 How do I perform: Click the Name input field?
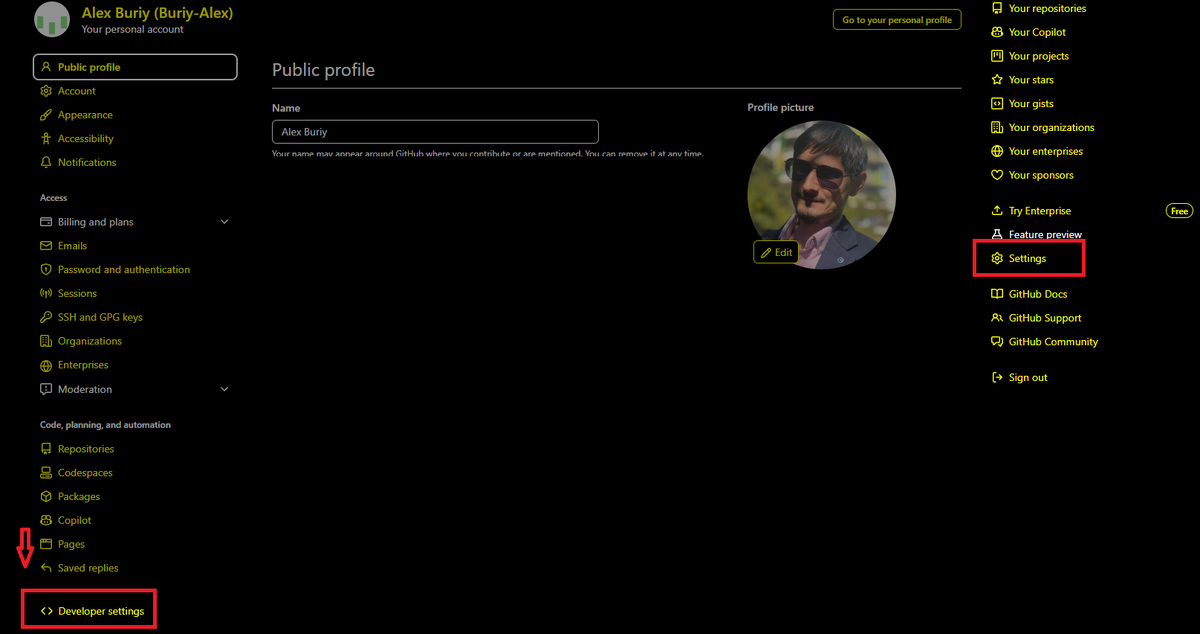pyautogui.click(x=435, y=132)
